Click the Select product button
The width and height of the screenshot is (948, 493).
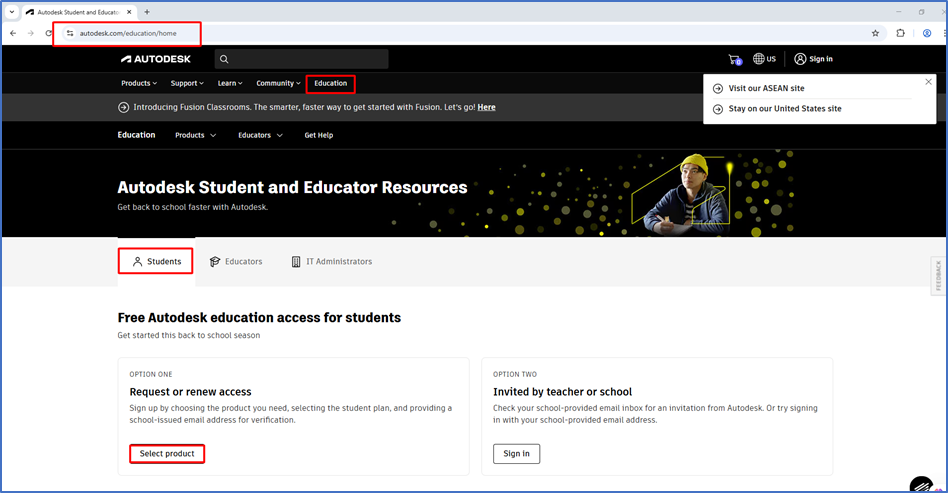click(x=167, y=454)
